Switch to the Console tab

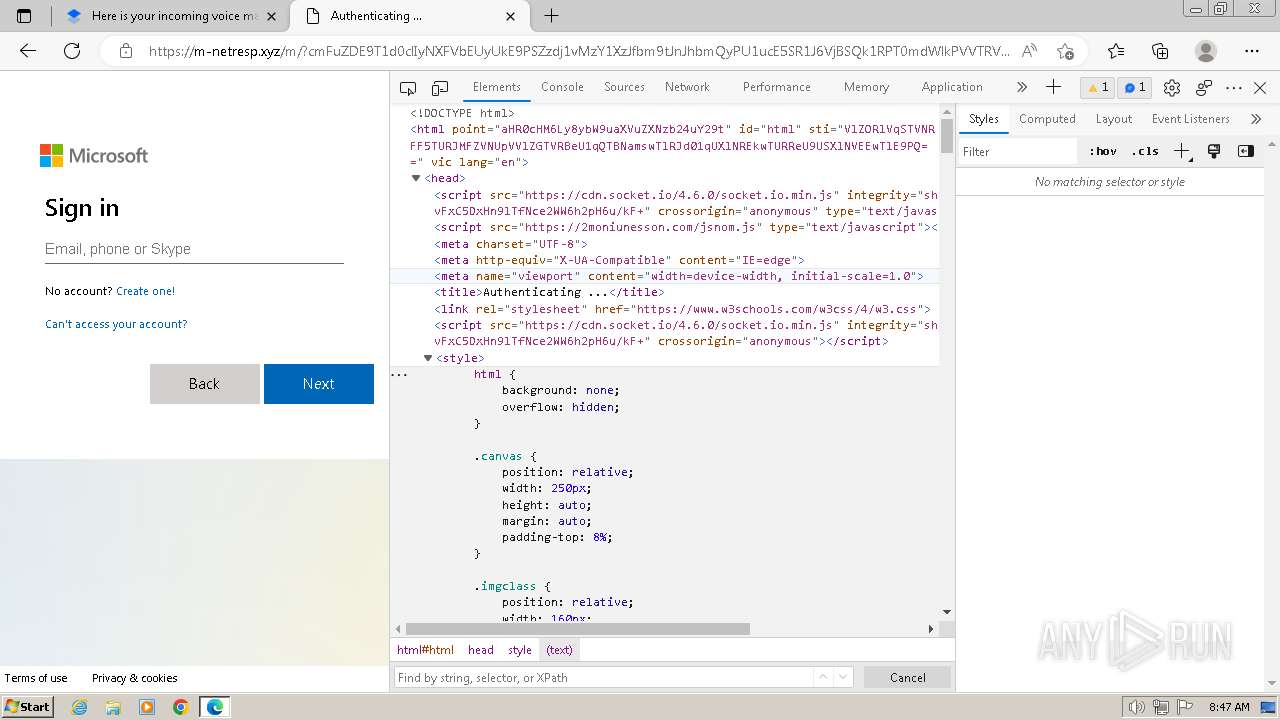tap(562, 87)
